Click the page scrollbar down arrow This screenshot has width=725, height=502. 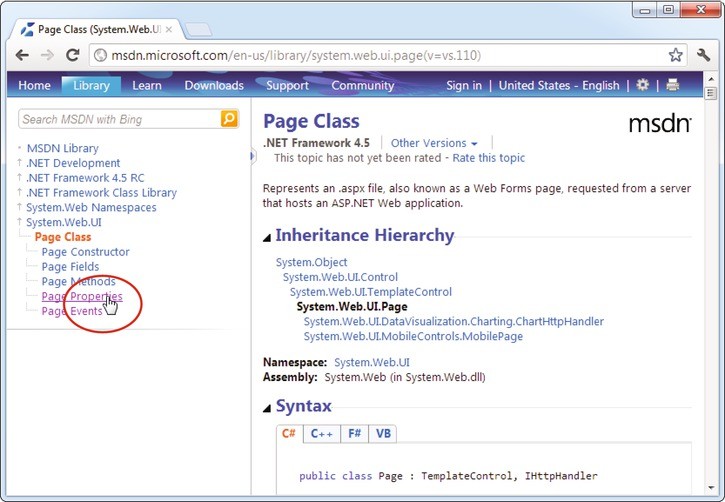[711, 488]
